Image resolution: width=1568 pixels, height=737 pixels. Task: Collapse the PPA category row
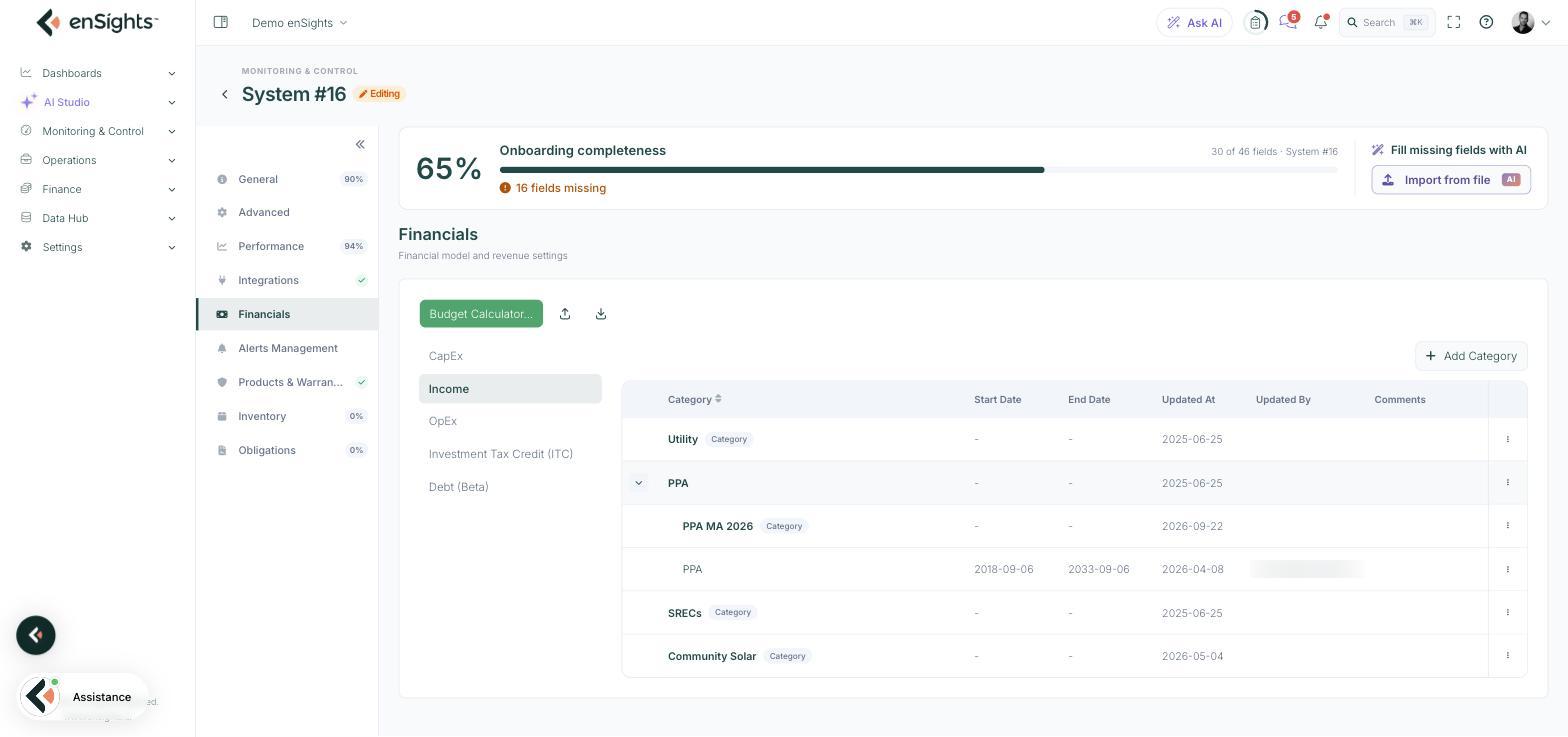coord(639,483)
